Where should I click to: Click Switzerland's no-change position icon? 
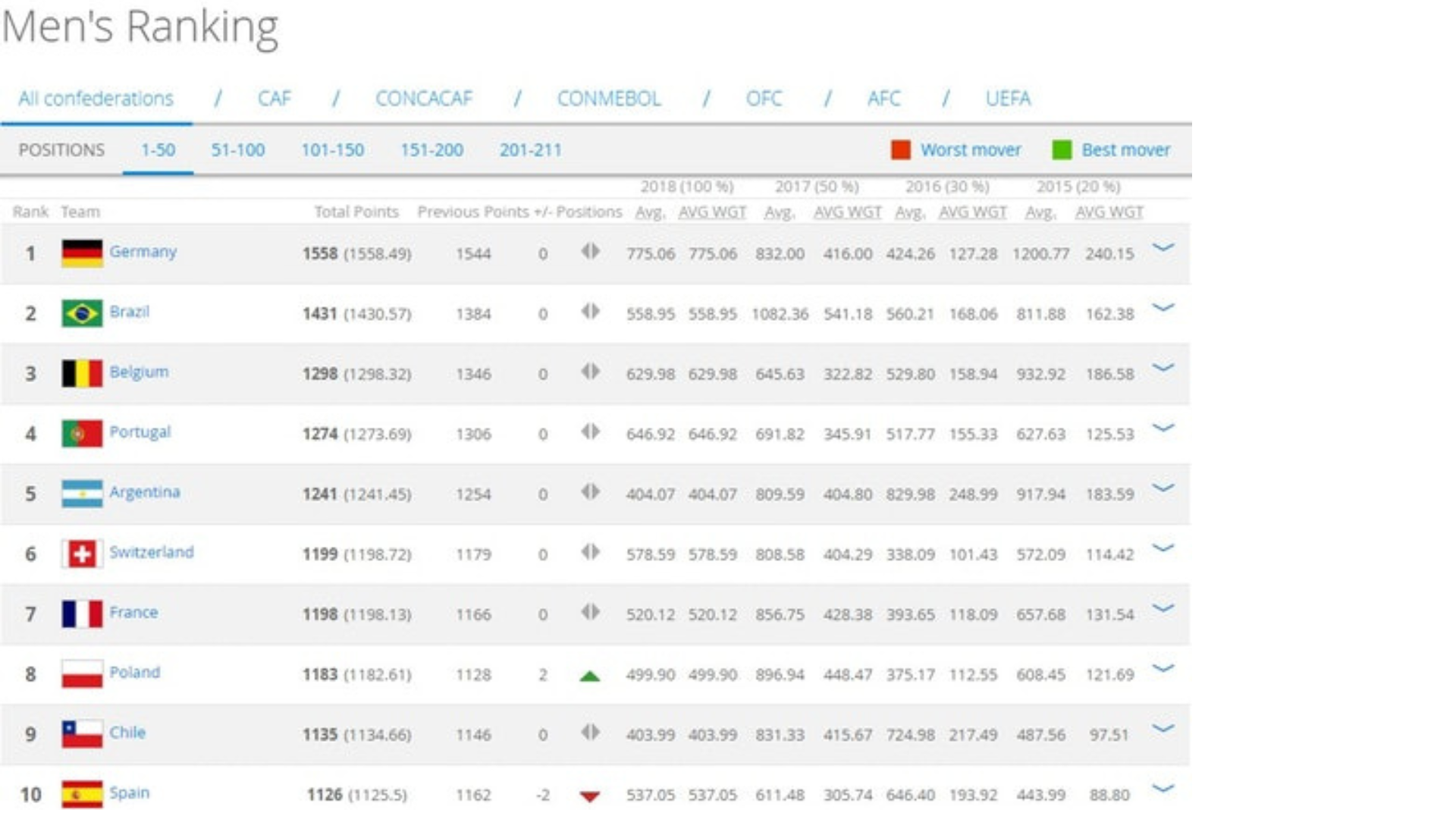point(591,551)
